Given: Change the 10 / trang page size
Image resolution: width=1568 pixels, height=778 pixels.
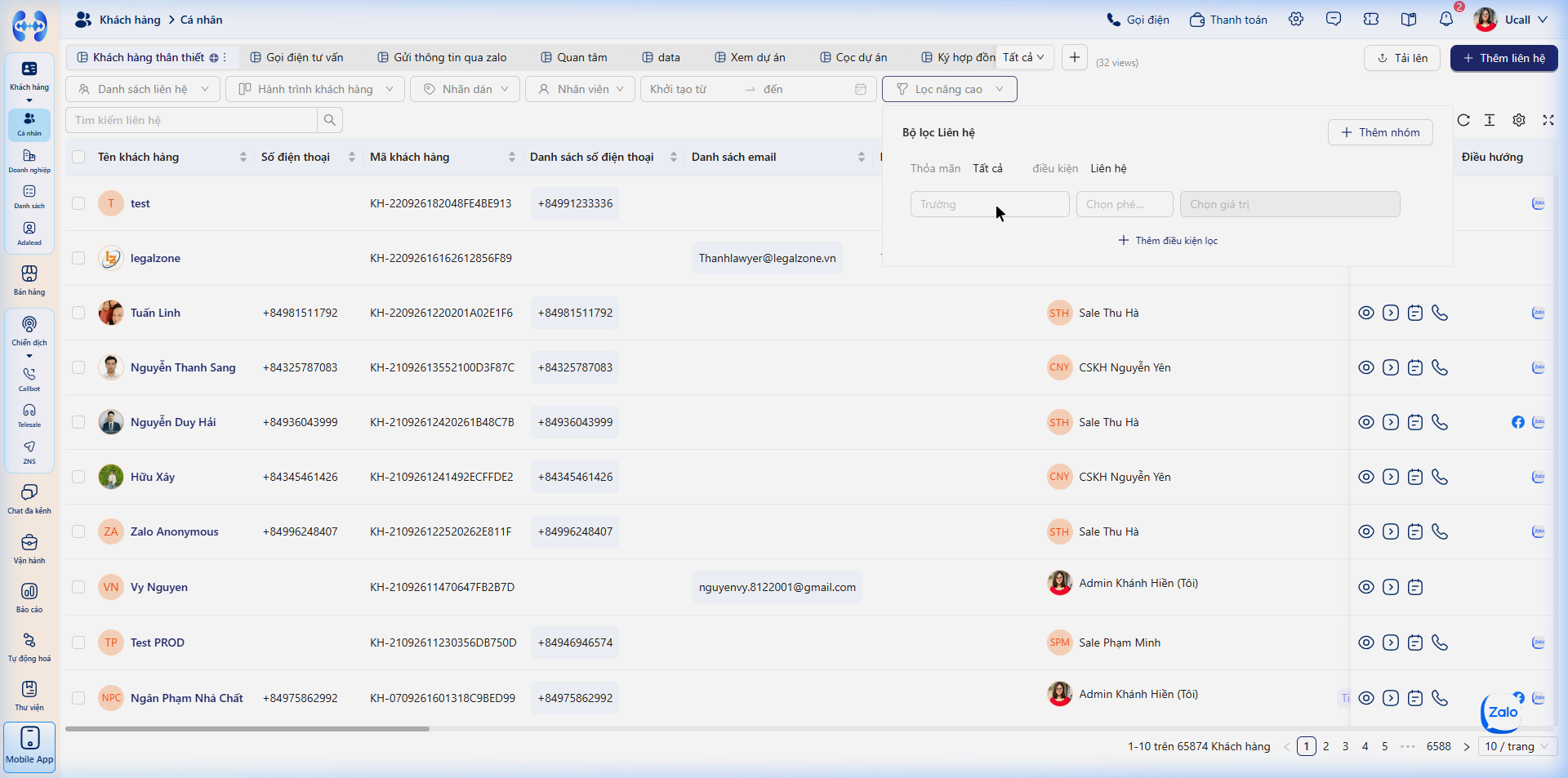Looking at the screenshot, I should [1518, 746].
